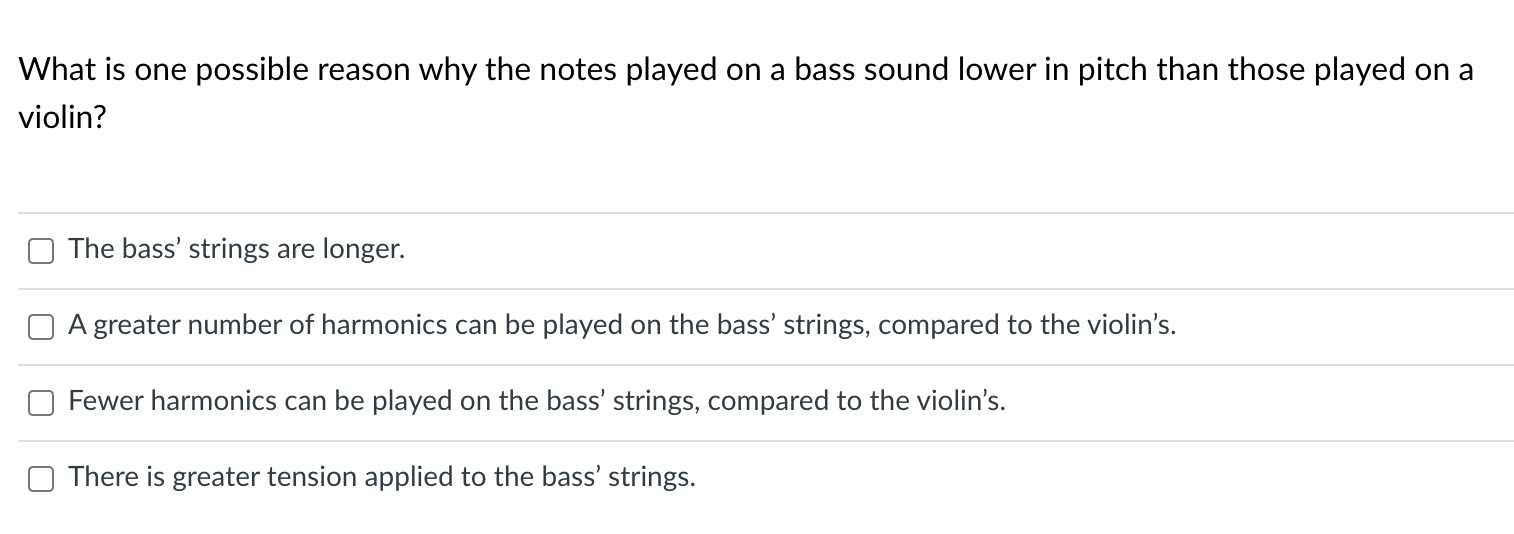This screenshot has width=1514, height=534.
Task: Click the "A greater number of harmonics" answer label
Action: (622, 326)
